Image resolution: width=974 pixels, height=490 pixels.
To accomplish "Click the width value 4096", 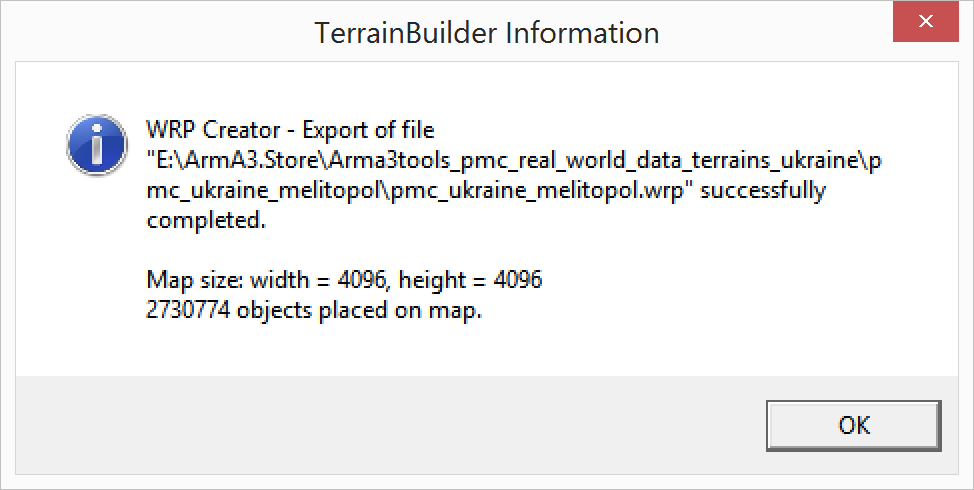I will pyautogui.click(x=362, y=279).
